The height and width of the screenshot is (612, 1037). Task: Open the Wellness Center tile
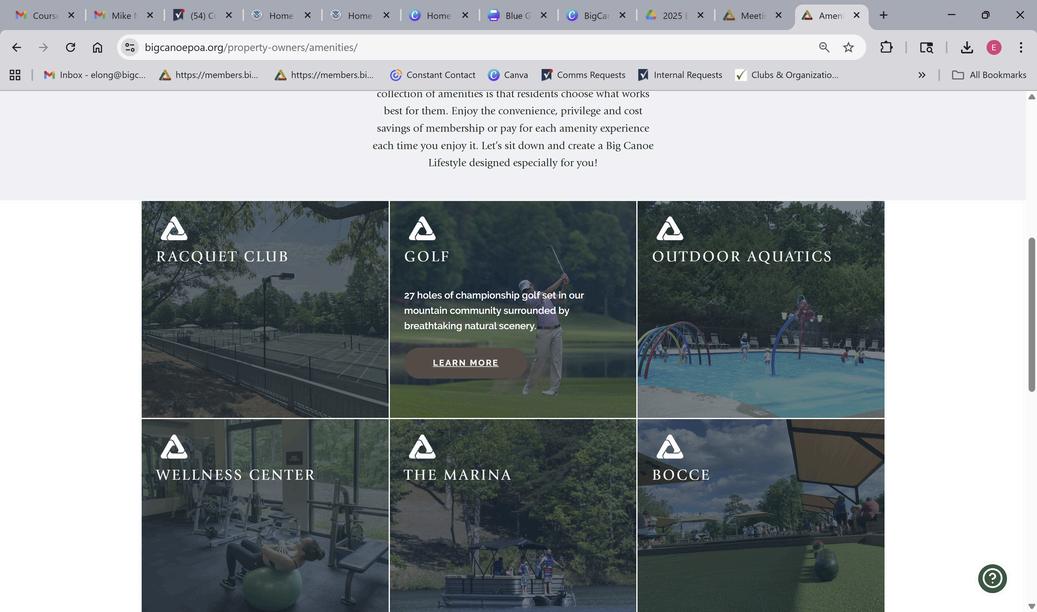click(265, 515)
